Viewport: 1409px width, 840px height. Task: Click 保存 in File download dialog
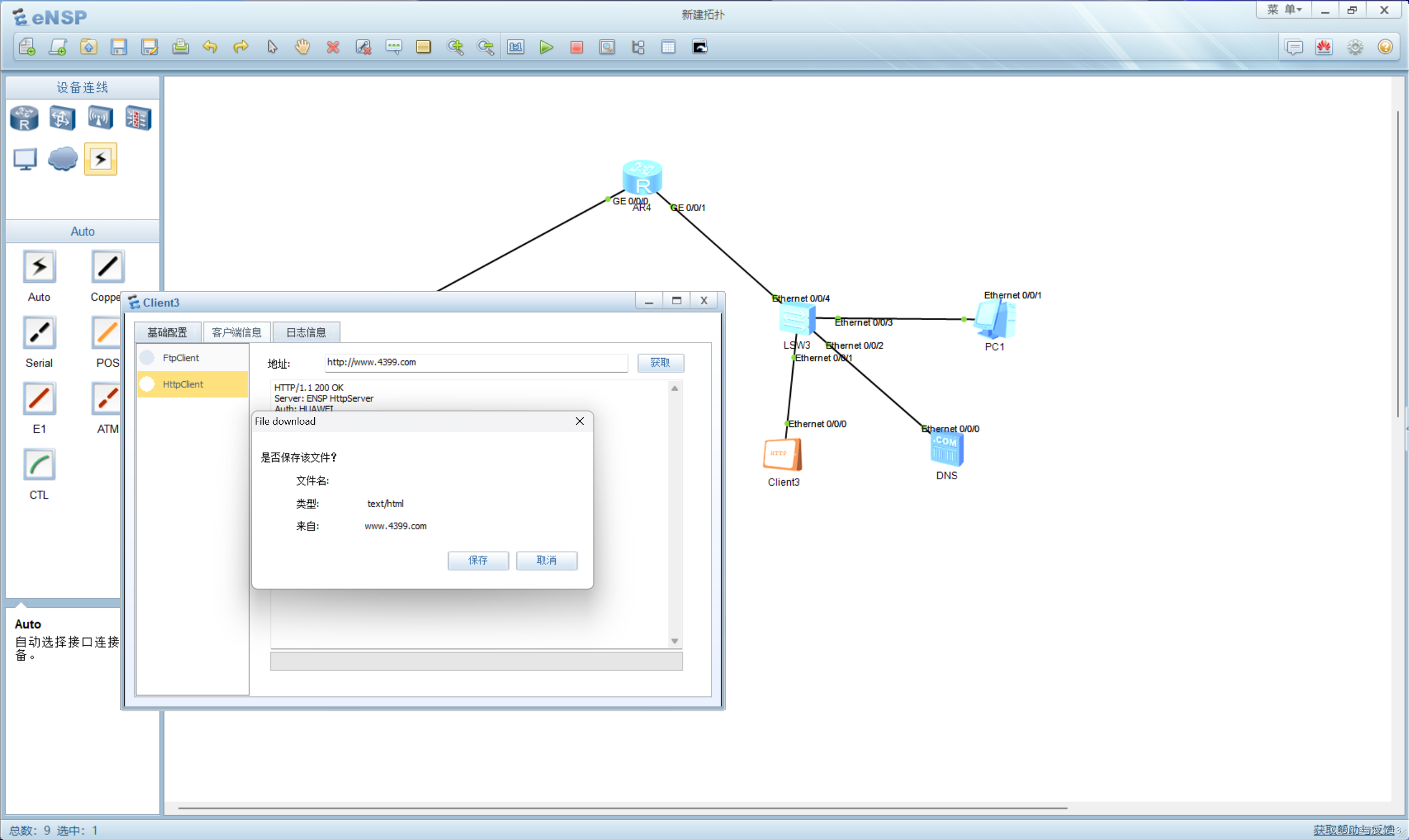pos(478,561)
